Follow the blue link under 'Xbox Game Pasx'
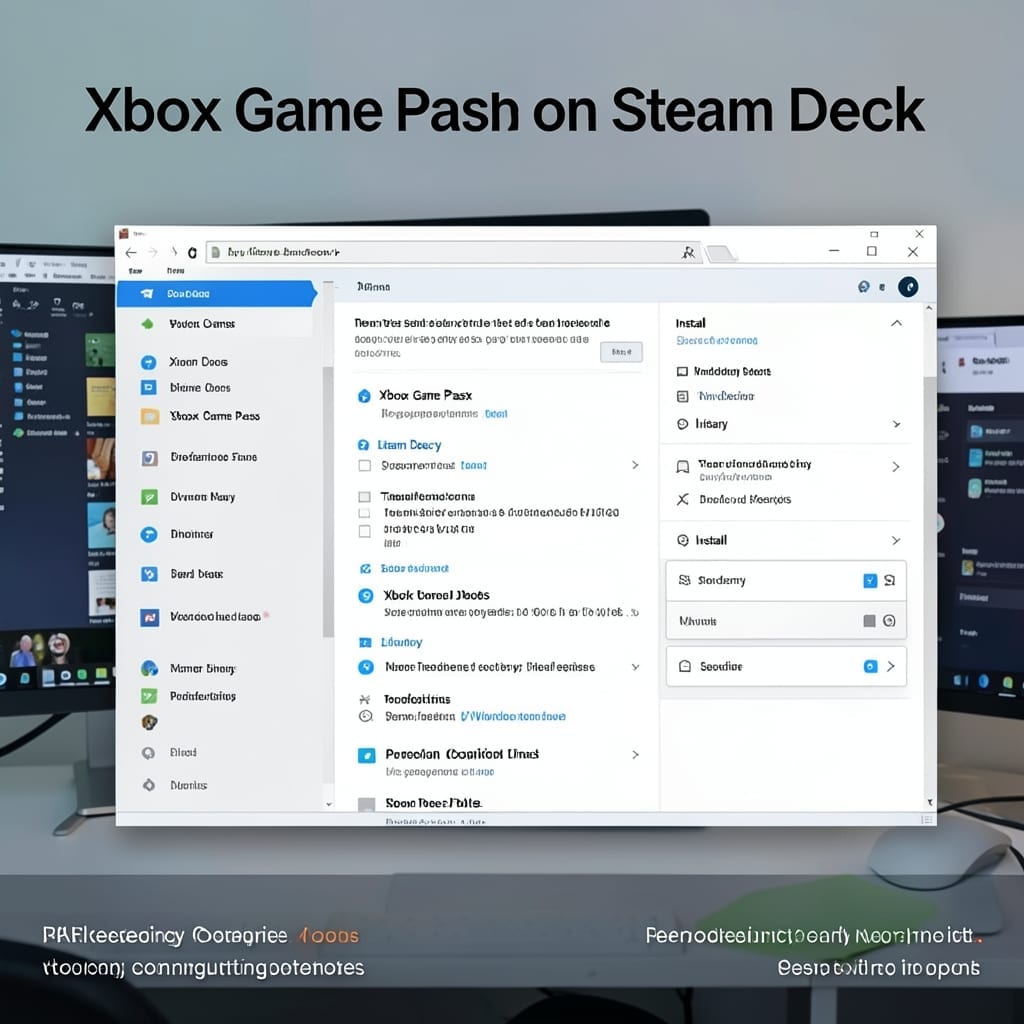 (496, 414)
